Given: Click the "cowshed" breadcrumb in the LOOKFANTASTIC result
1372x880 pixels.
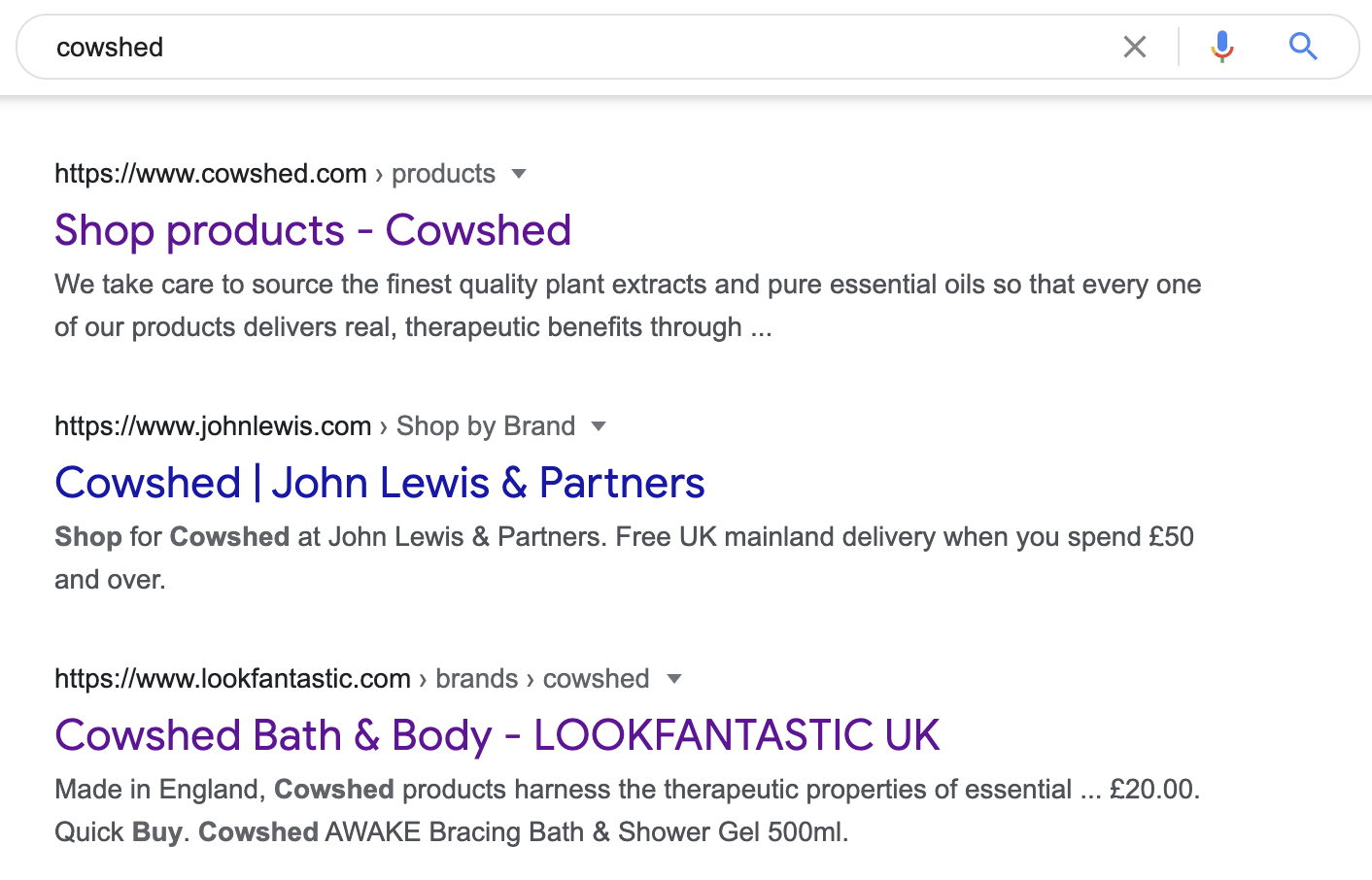Looking at the screenshot, I should tap(596, 679).
